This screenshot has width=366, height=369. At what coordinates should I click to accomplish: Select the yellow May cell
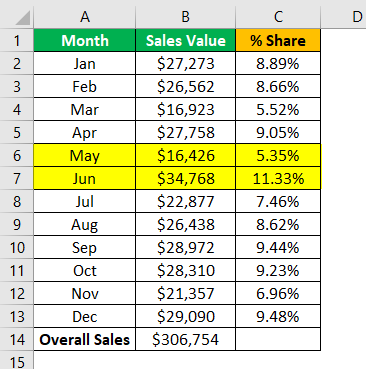pos(85,155)
